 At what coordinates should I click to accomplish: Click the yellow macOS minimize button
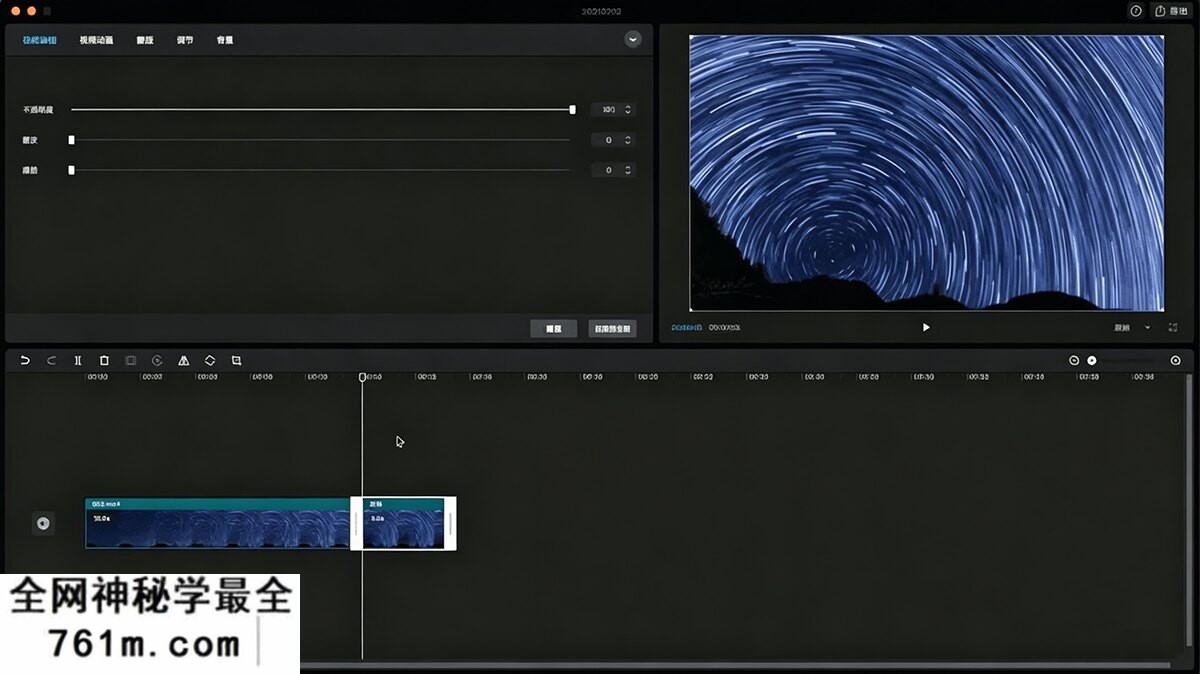coord(31,11)
